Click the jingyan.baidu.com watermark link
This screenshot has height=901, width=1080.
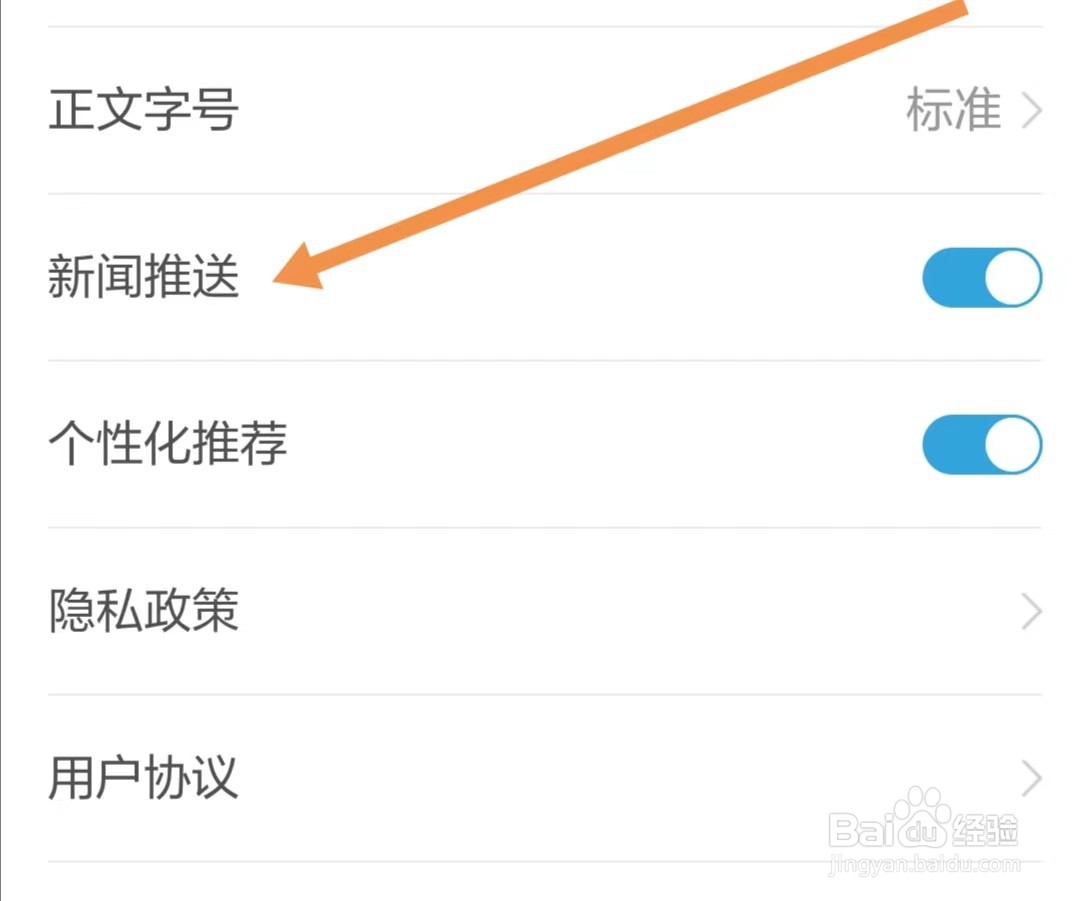pyautogui.click(x=924, y=864)
